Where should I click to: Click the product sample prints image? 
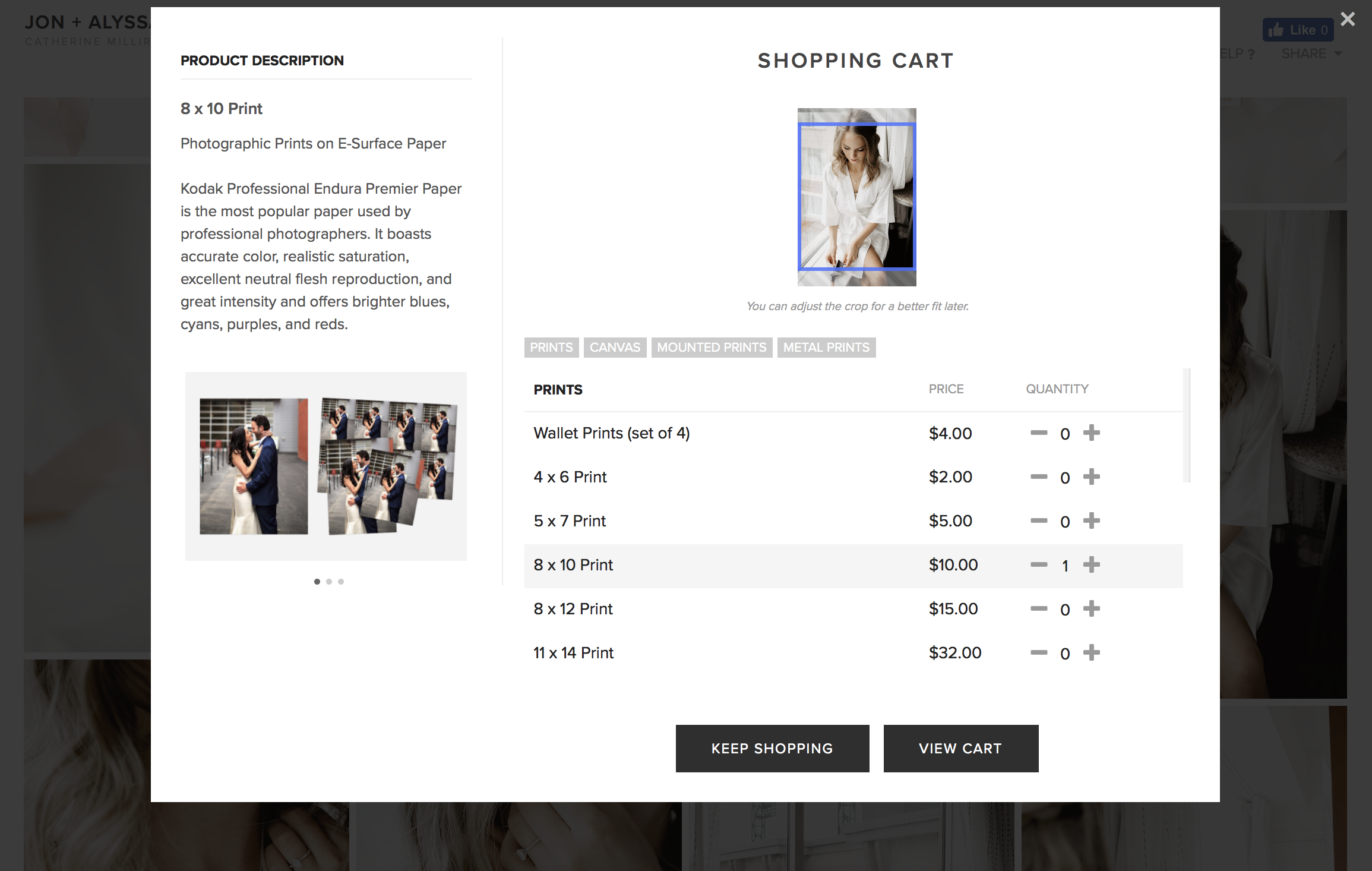coord(326,466)
